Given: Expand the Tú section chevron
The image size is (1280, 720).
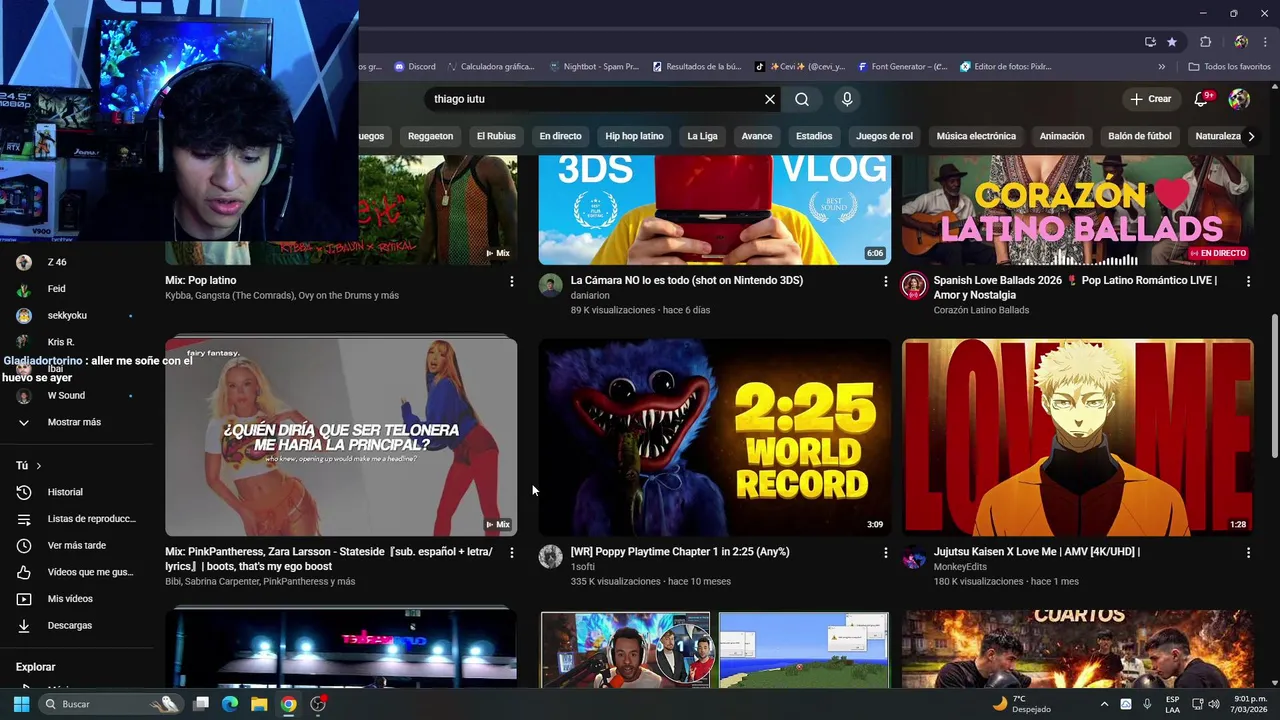Looking at the screenshot, I should click(39, 466).
